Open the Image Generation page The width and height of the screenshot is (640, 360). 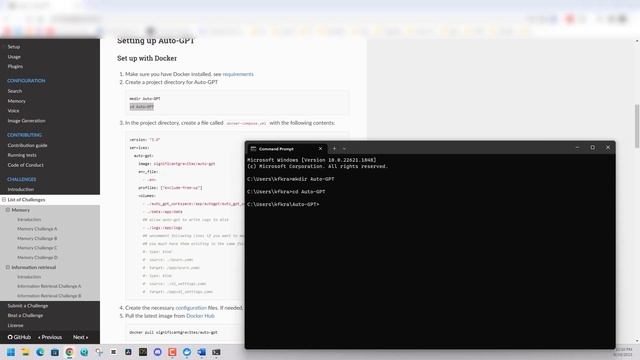pos(27,121)
